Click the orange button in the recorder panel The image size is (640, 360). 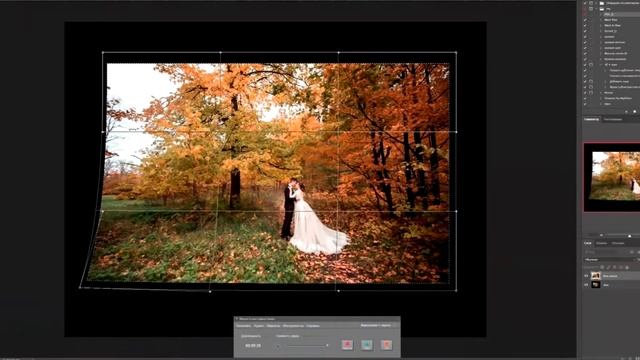coord(386,345)
